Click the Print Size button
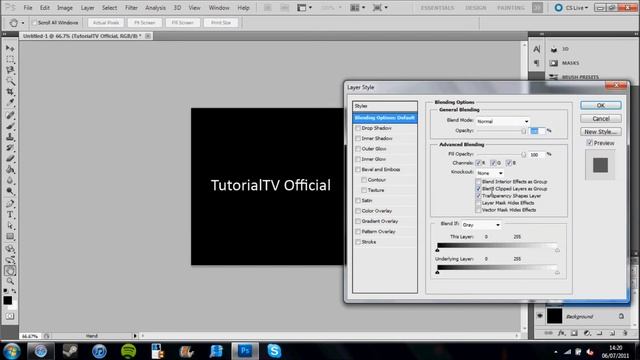The width and height of the screenshot is (640, 360). point(221,23)
